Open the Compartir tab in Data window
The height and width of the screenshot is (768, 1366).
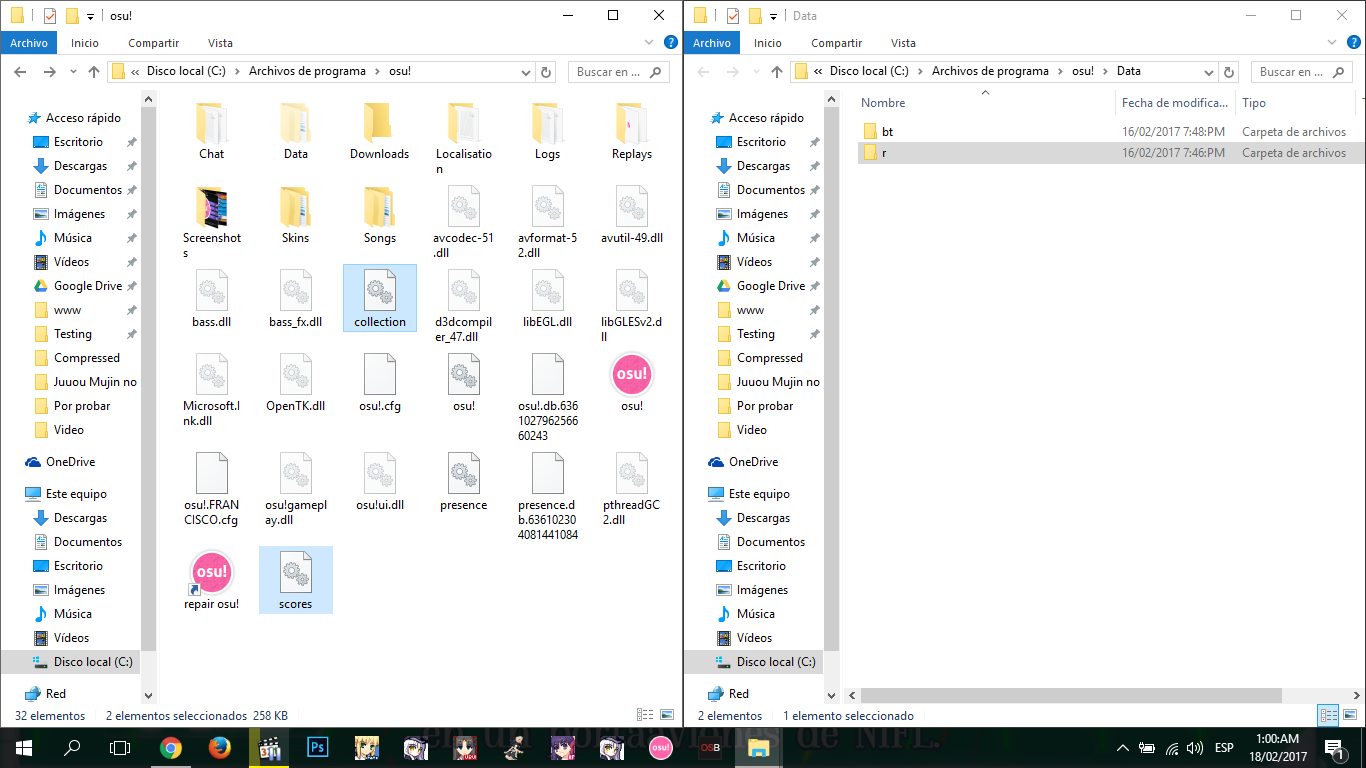tap(837, 43)
